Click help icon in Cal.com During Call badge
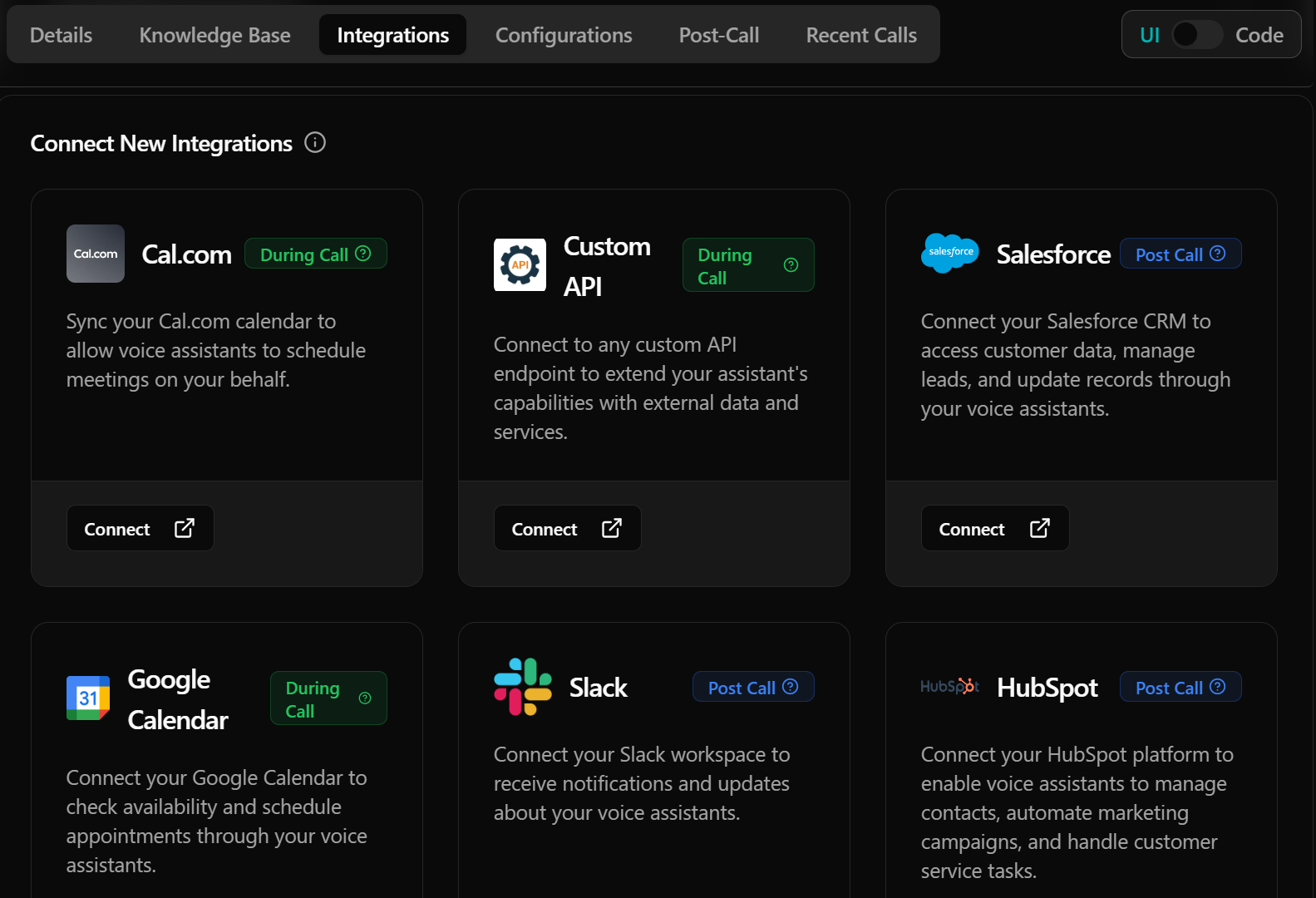The image size is (1316, 898). point(363,254)
